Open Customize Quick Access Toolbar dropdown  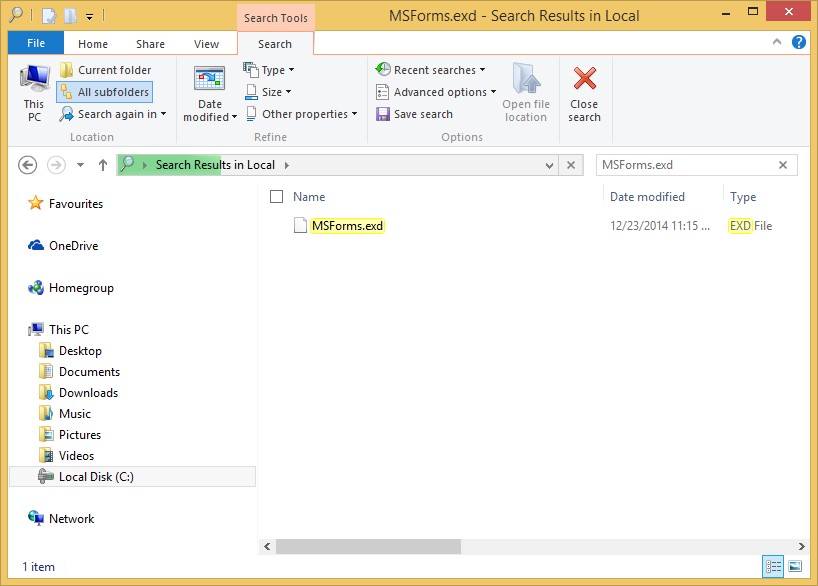coord(89,16)
